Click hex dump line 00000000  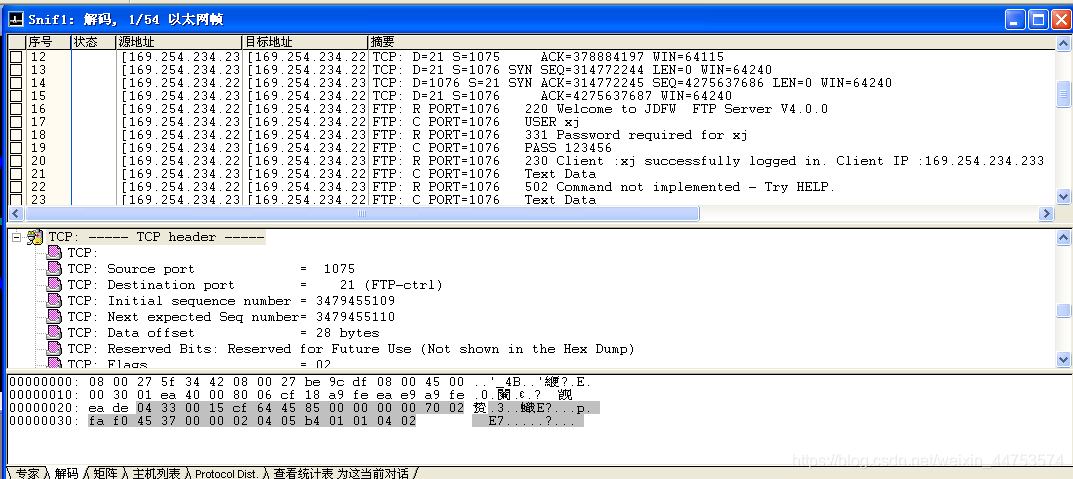coord(300,382)
